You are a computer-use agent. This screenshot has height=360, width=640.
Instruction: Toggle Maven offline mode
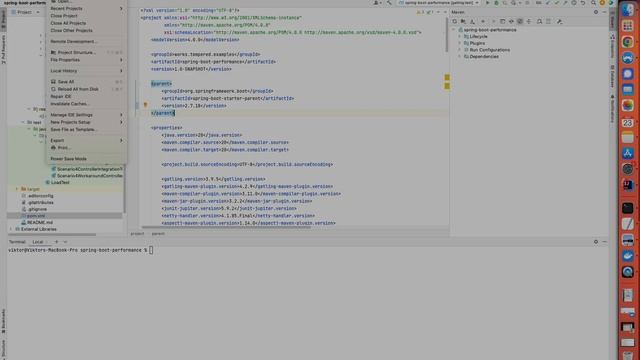click(511, 21)
